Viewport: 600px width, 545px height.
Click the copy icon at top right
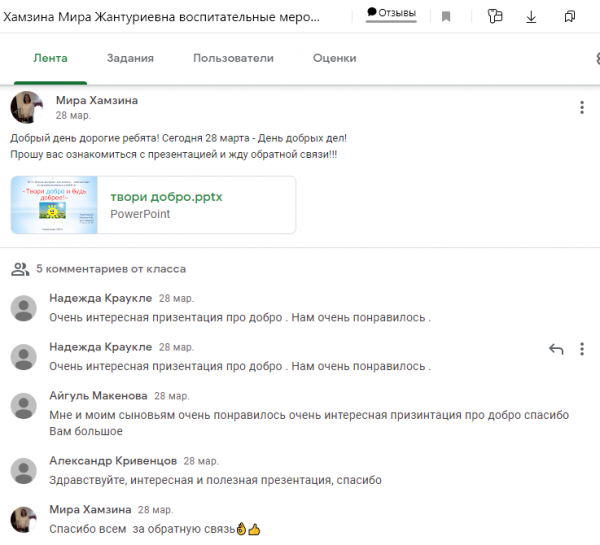(x=569, y=16)
